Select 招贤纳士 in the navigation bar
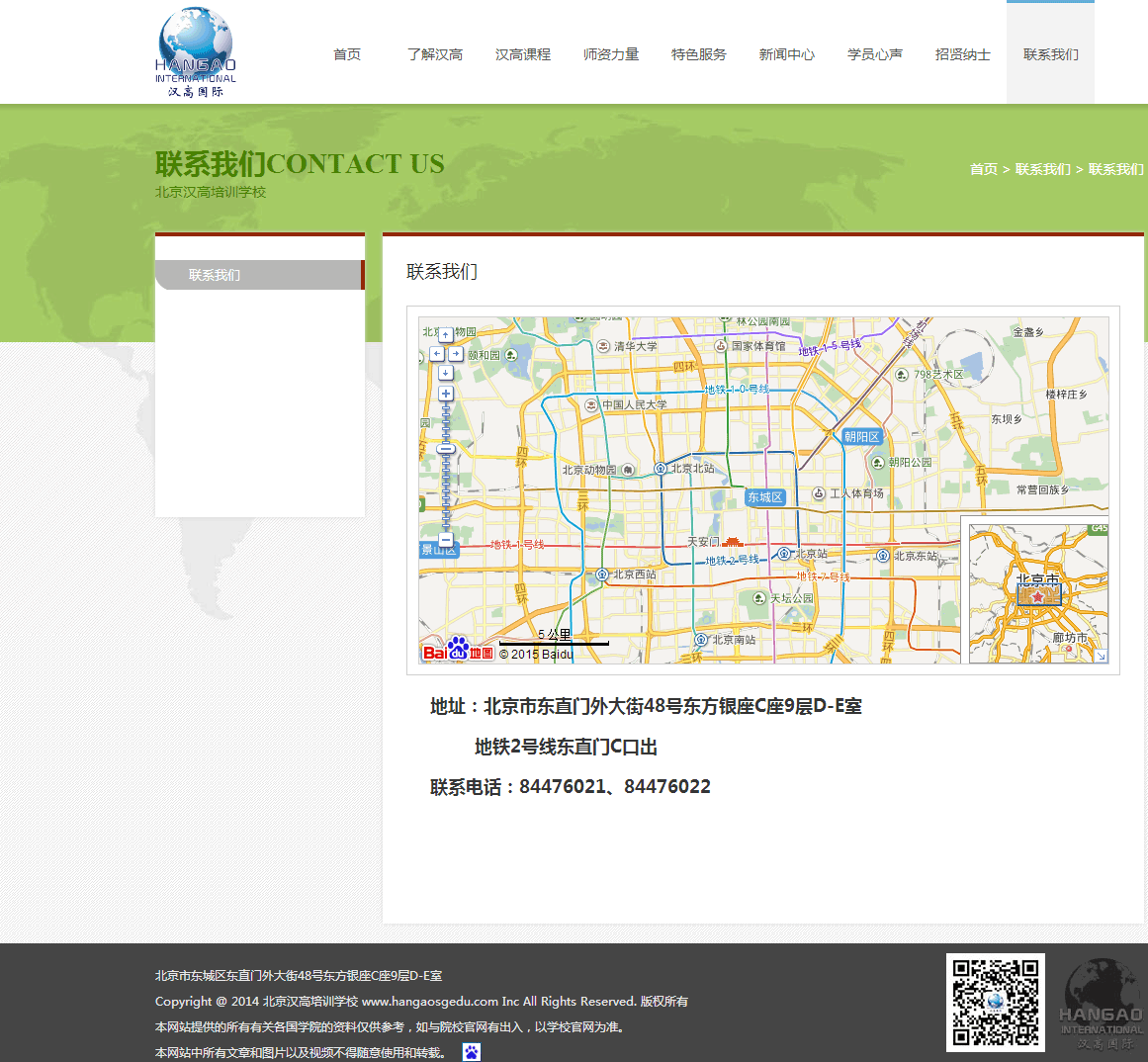Image resolution: width=1148 pixels, height=1062 pixels. [962, 54]
